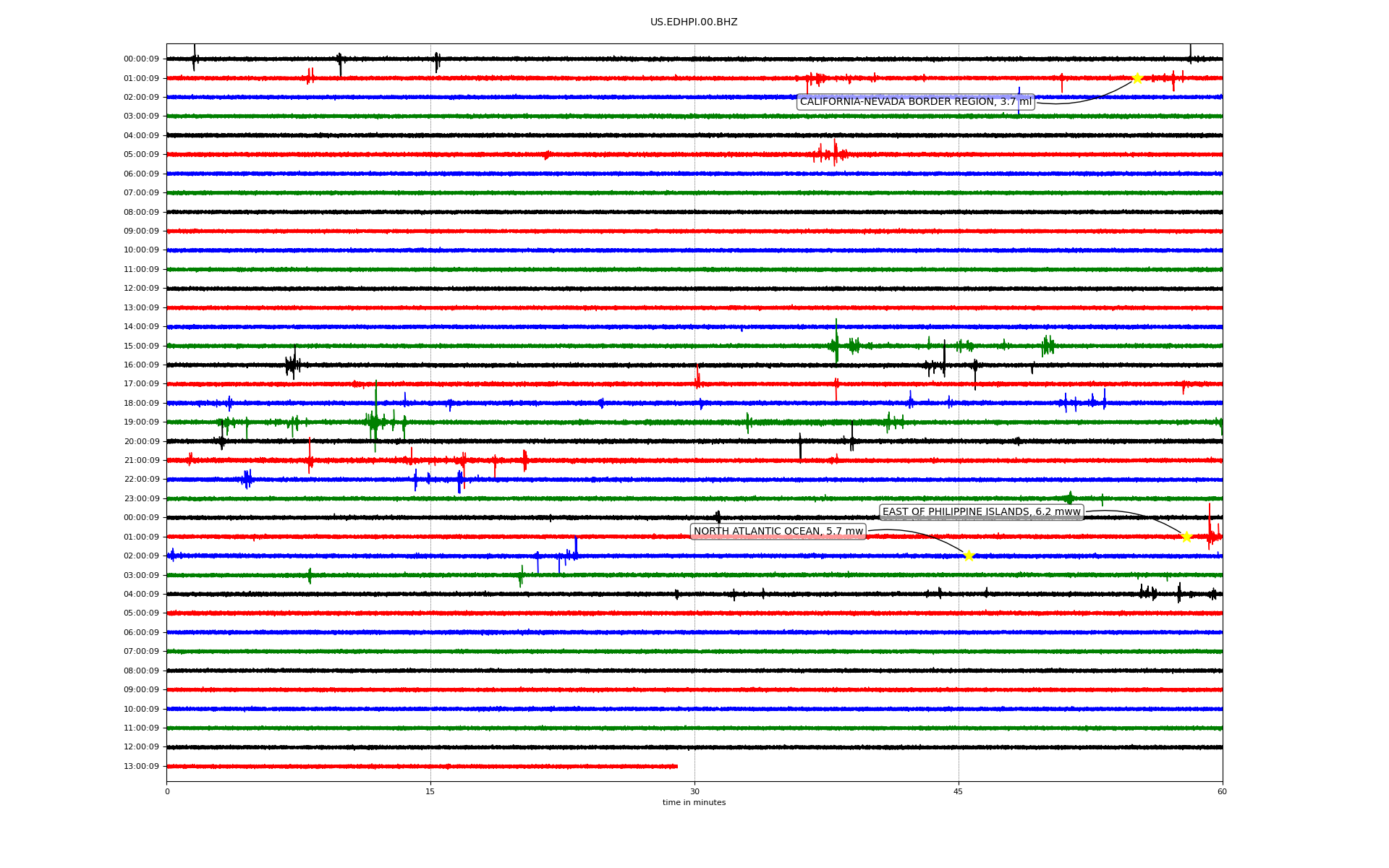Image resolution: width=1389 pixels, height=868 pixels.
Task: Click the 15:00:09 time label
Action: [141, 346]
